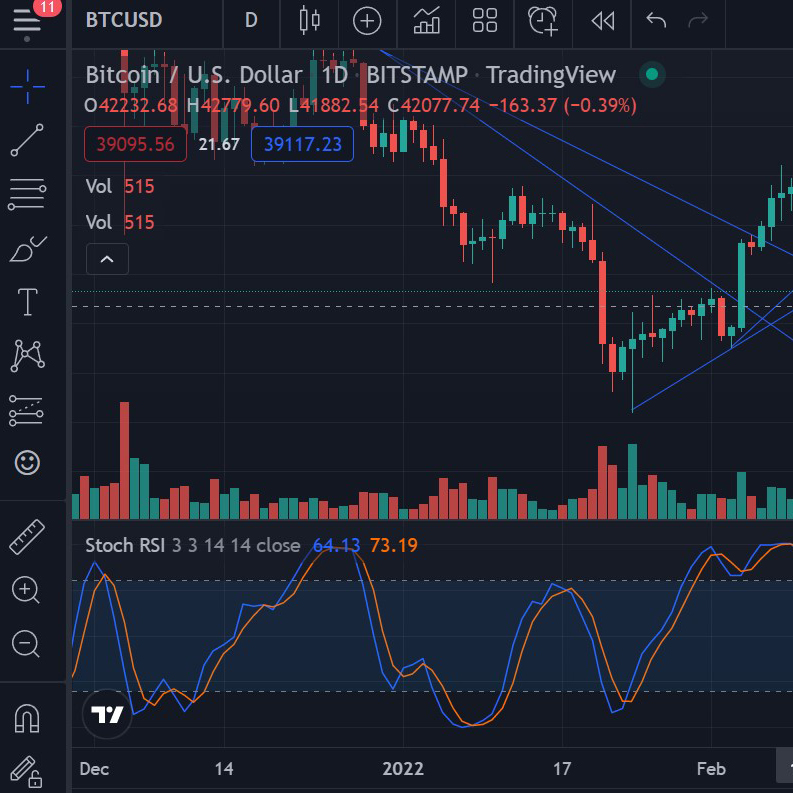The width and height of the screenshot is (793, 793).
Task: Undo the last chart action
Action: [x=656, y=20]
